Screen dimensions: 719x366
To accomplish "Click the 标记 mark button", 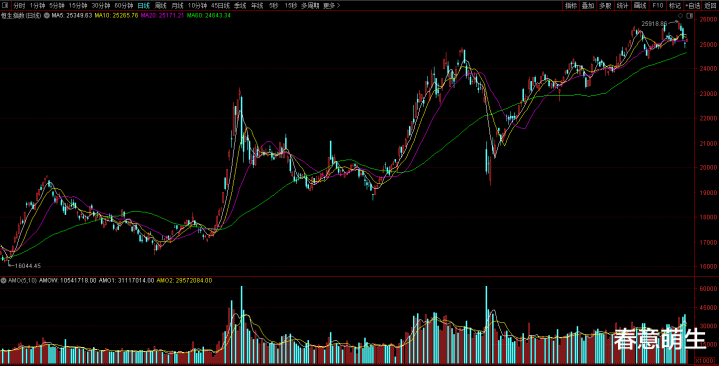I will 675,6.
